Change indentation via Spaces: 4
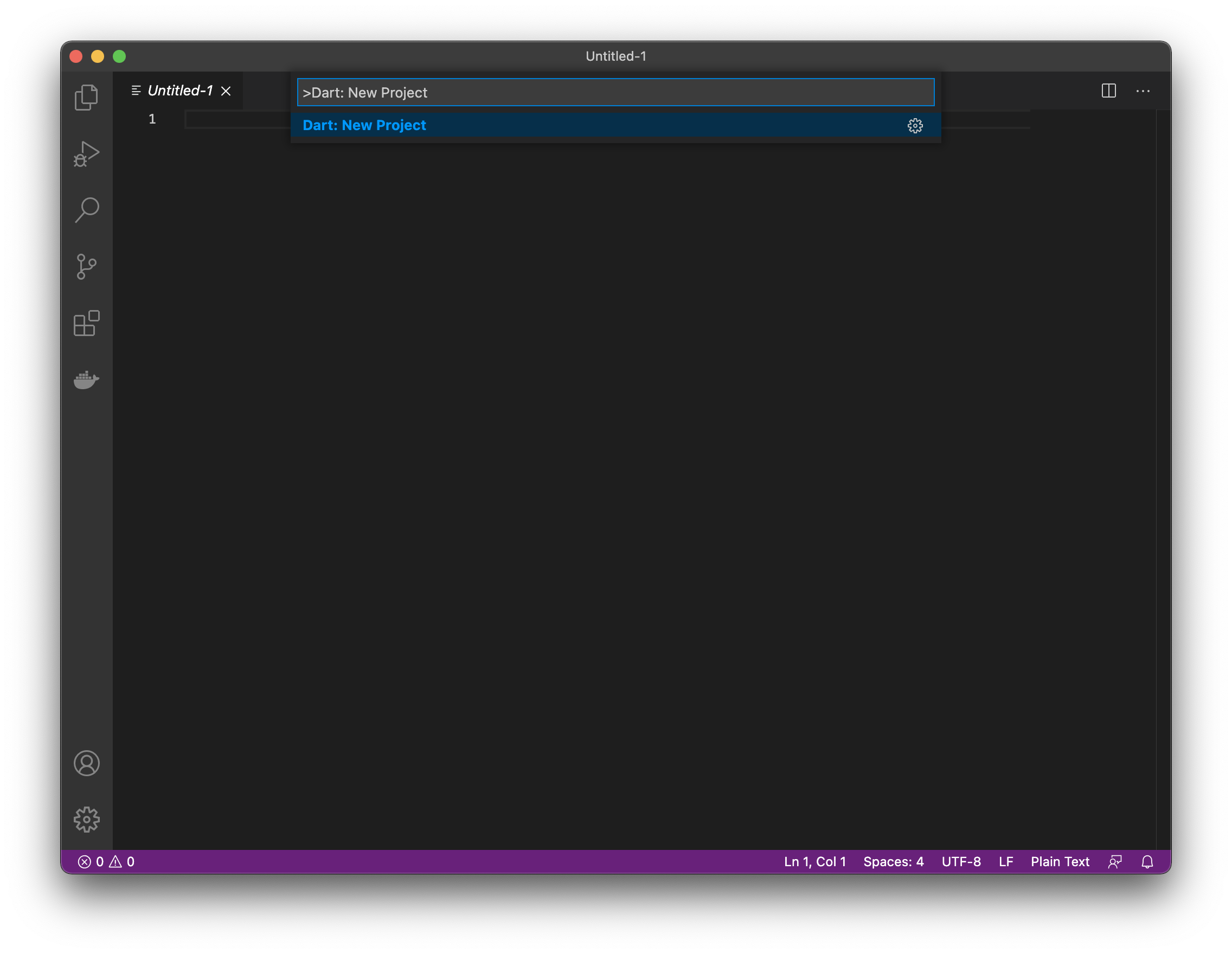The width and height of the screenshot is (1232, 954). pyautogui.click(x=893, y=861)
